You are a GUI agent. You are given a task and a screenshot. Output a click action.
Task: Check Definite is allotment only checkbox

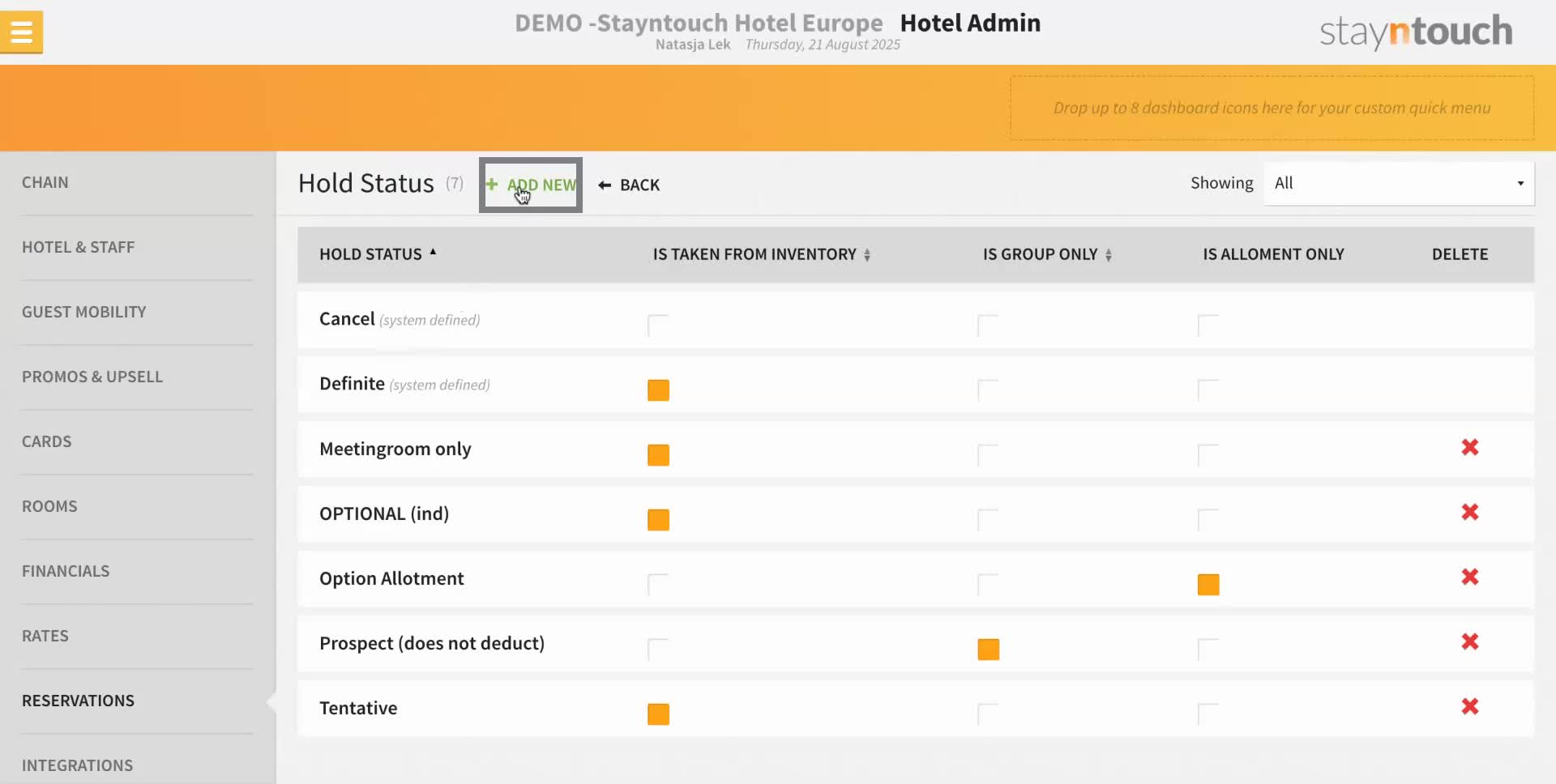click(x=1208, y=390)
